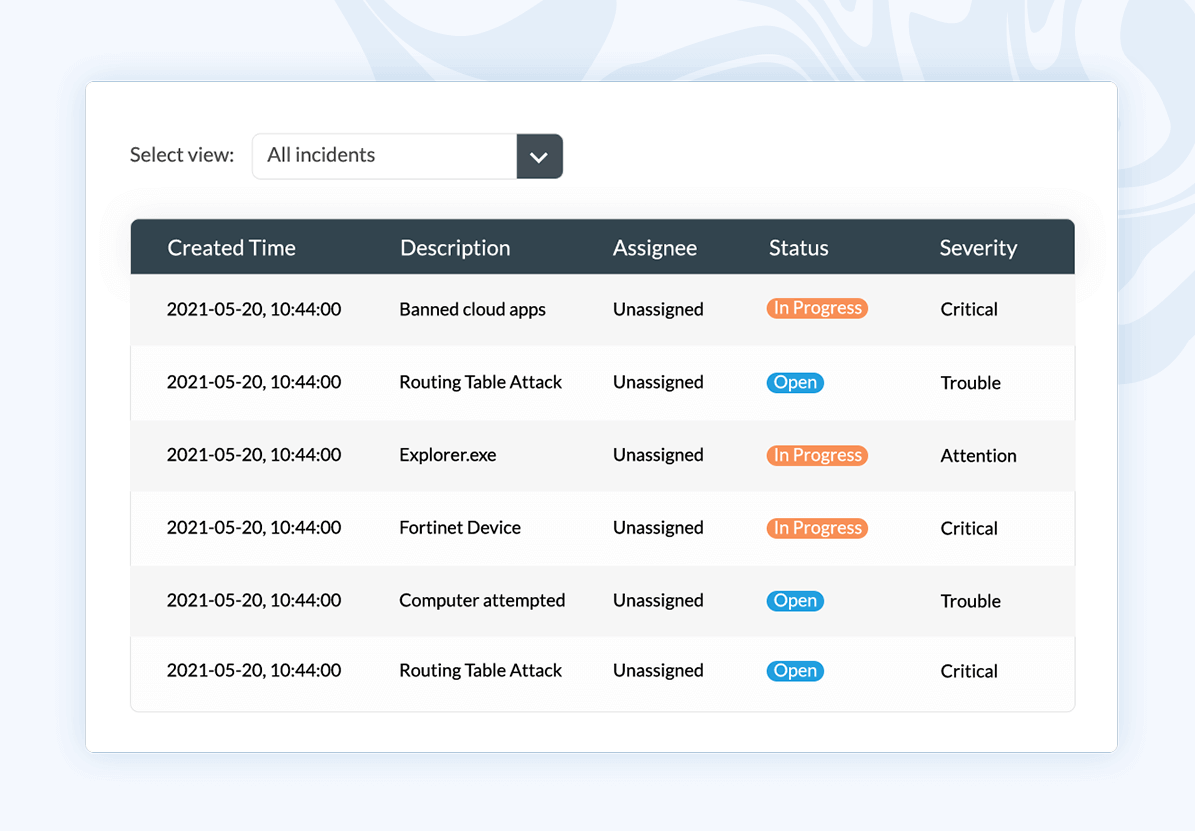Sort by Created Time column header
Image resolution: width=1195 pixels, height=831 pixels.
231,248
